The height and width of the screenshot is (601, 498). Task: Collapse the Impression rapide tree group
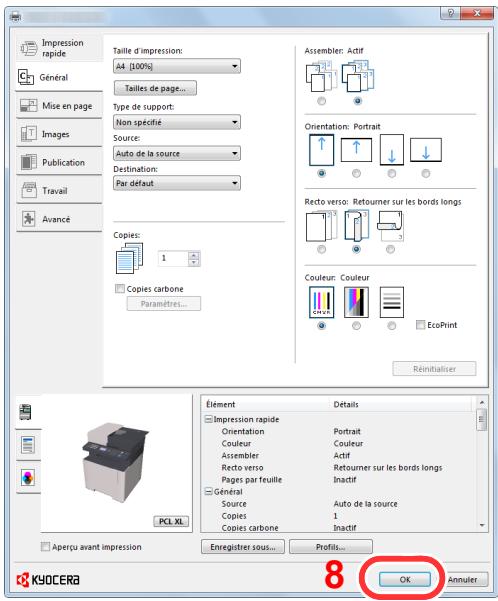(209, 419)
